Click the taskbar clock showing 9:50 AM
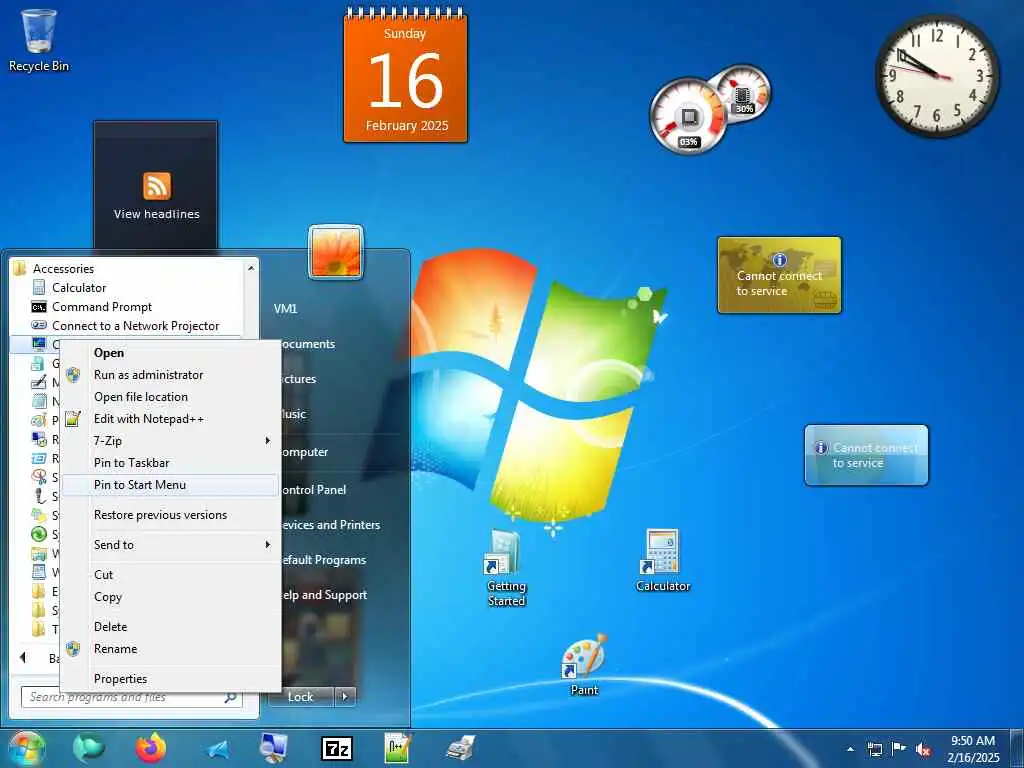Viewport: 1024px width, 768px height. pos(973,749)
